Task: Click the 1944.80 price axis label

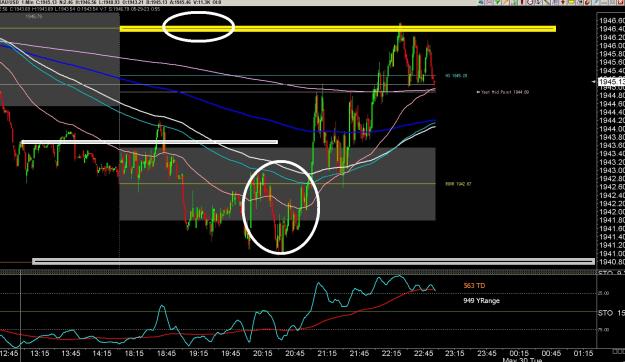Action: pyautogui.click(x=612, y=95)
